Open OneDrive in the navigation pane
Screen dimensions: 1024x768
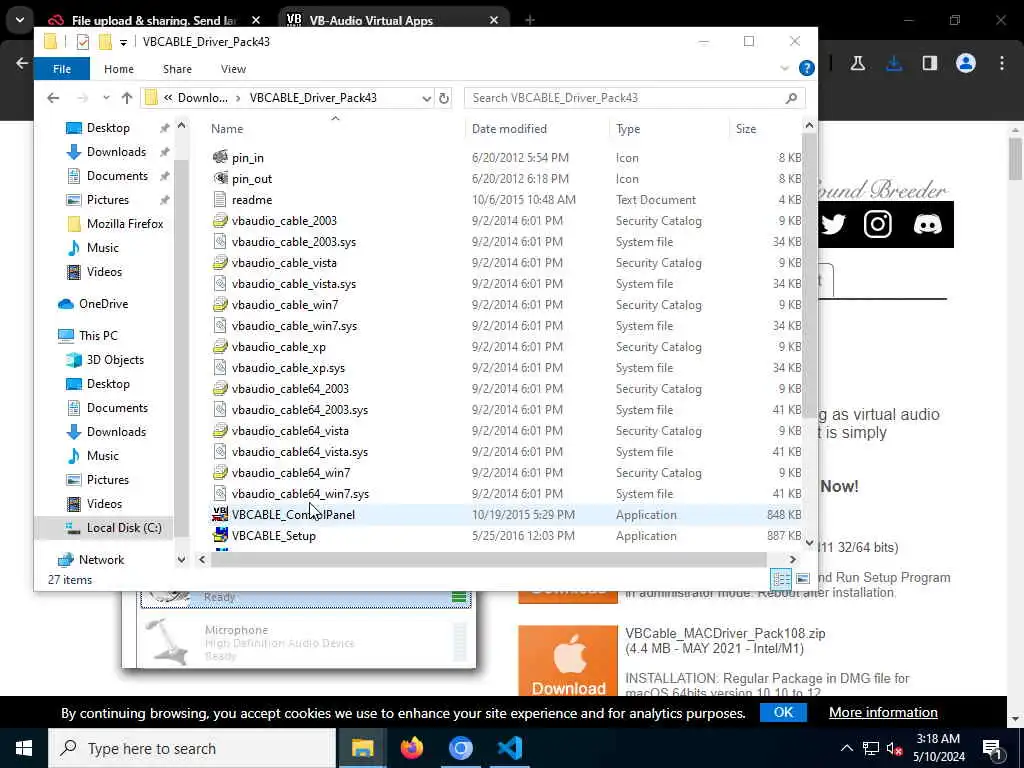[103, 304]
